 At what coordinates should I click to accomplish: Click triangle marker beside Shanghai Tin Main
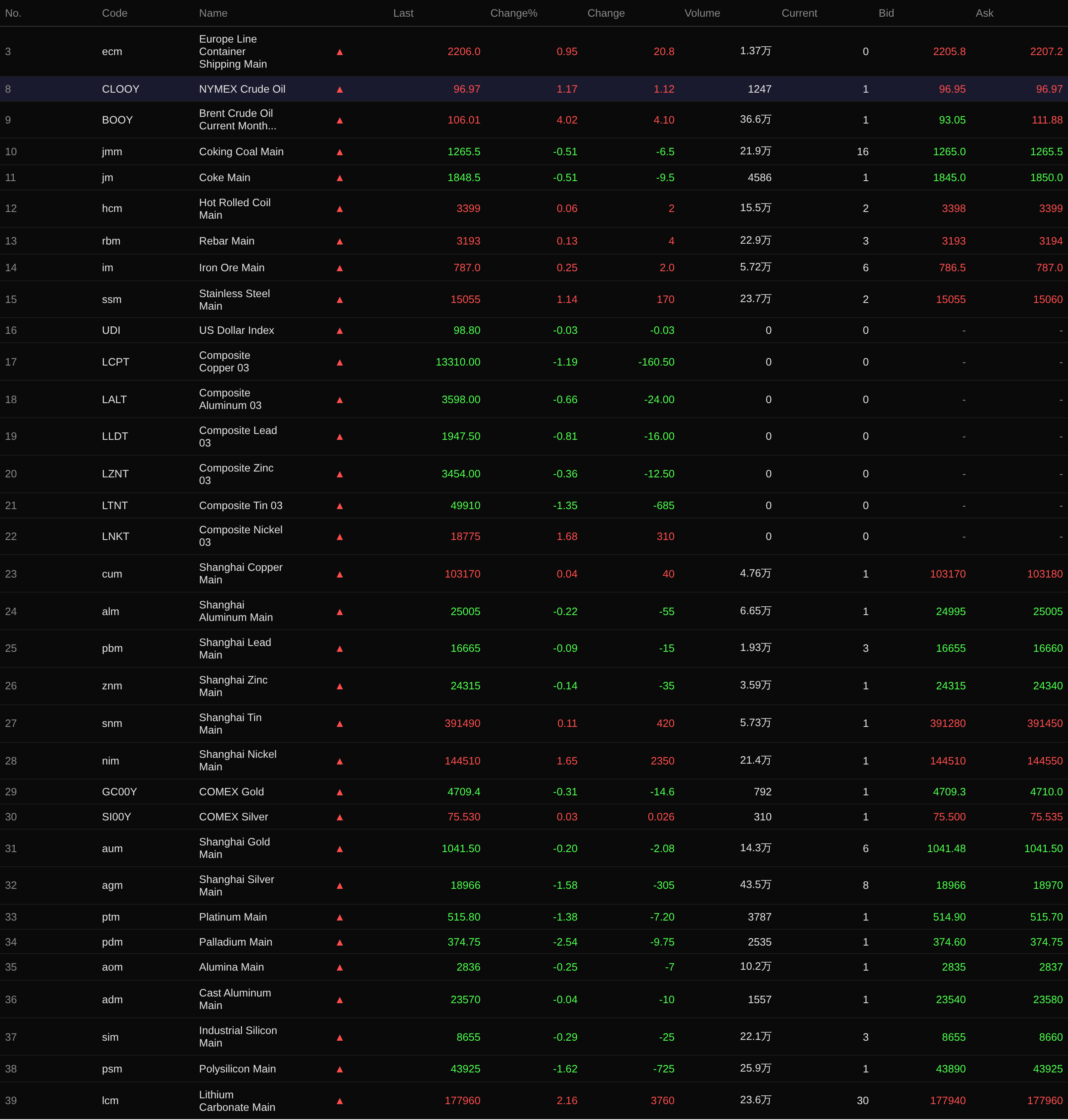coord(339,724)
